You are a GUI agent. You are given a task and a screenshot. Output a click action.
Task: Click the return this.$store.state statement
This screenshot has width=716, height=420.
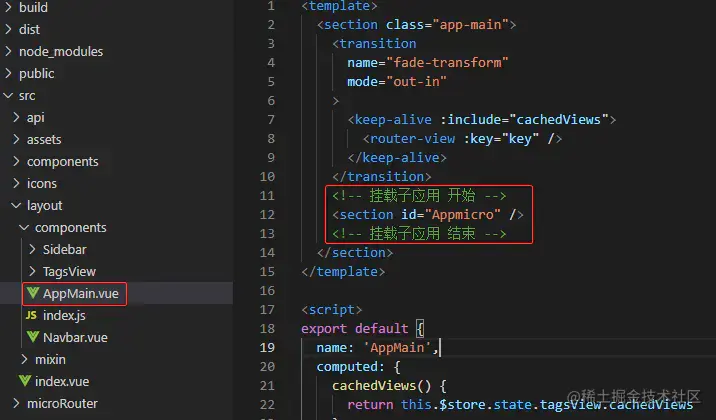[520, 404]
